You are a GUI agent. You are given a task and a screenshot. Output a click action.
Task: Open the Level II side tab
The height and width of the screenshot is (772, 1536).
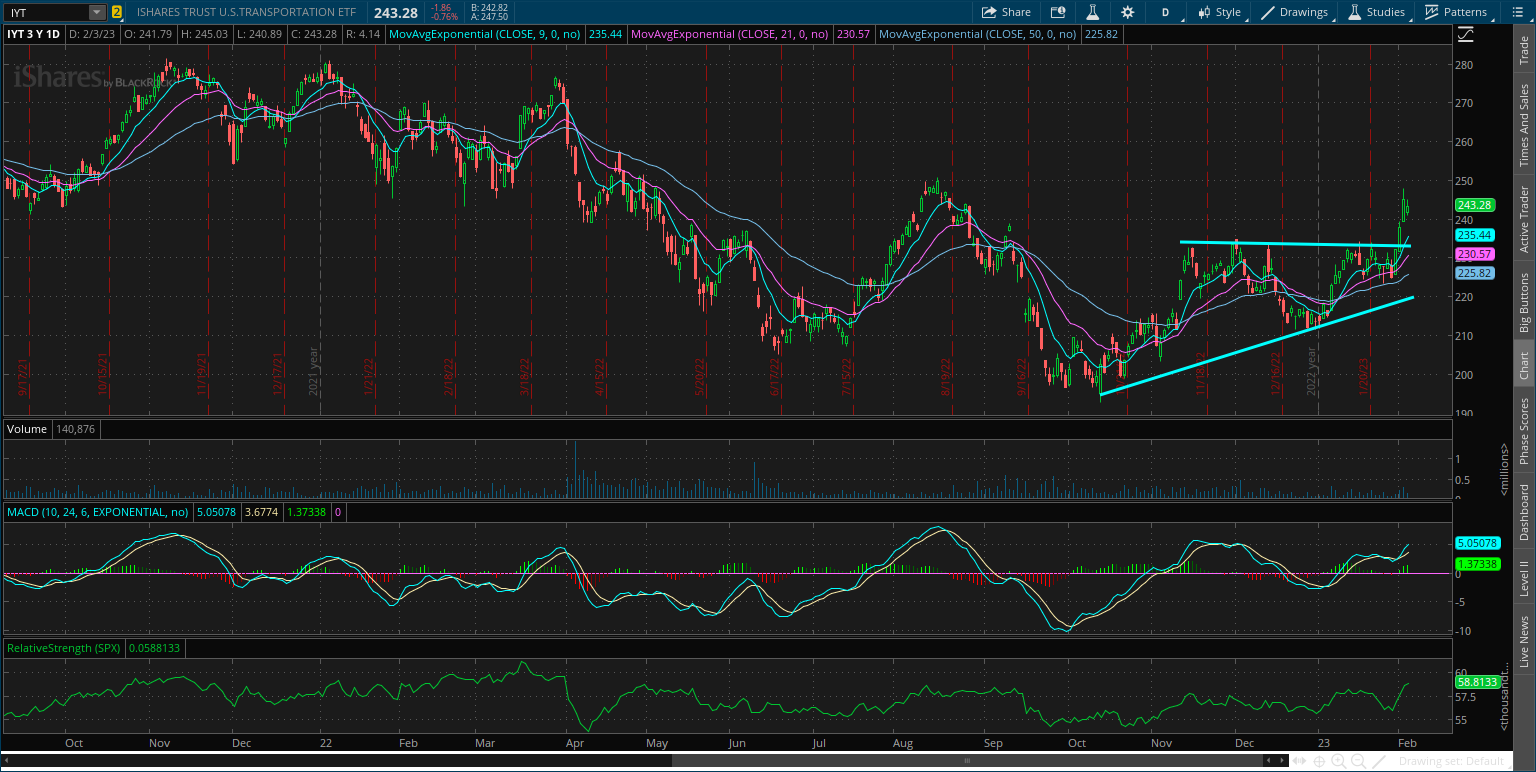coord(1524,578)
